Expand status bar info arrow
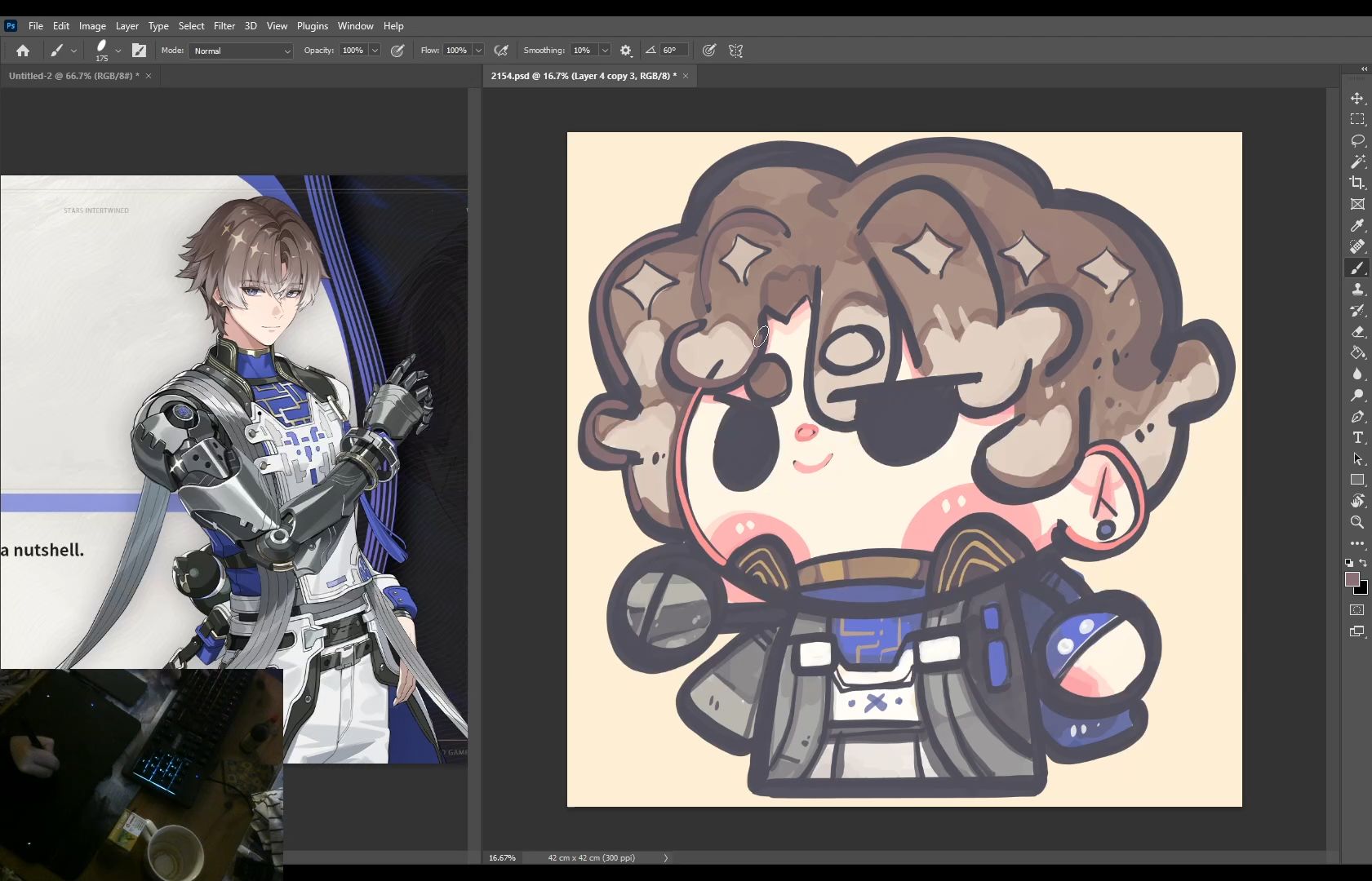 pyautogui.click(x=665, y=857)
